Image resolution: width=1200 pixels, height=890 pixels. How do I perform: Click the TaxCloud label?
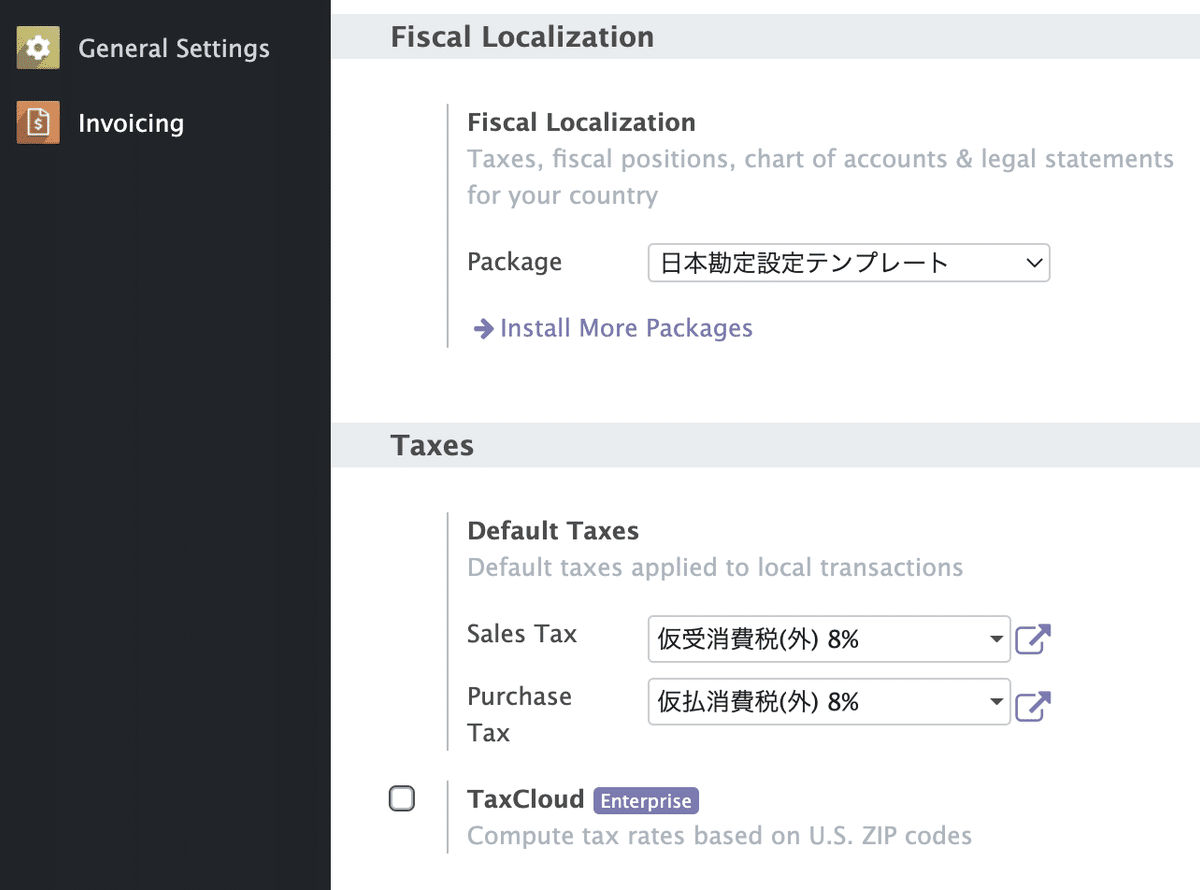tap(525, 798)
